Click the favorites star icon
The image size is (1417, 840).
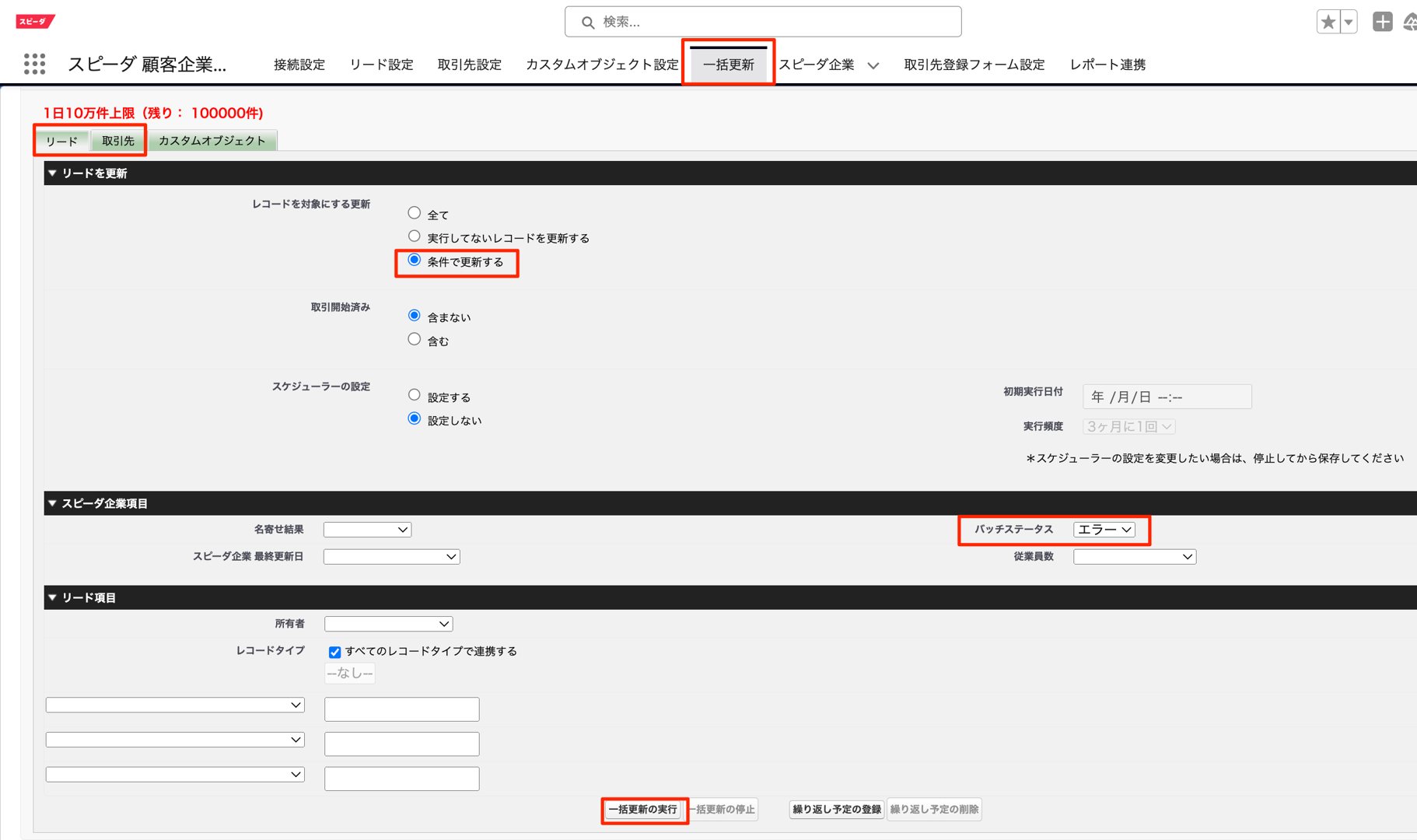pyautogui.click(x=1328, y=22)
